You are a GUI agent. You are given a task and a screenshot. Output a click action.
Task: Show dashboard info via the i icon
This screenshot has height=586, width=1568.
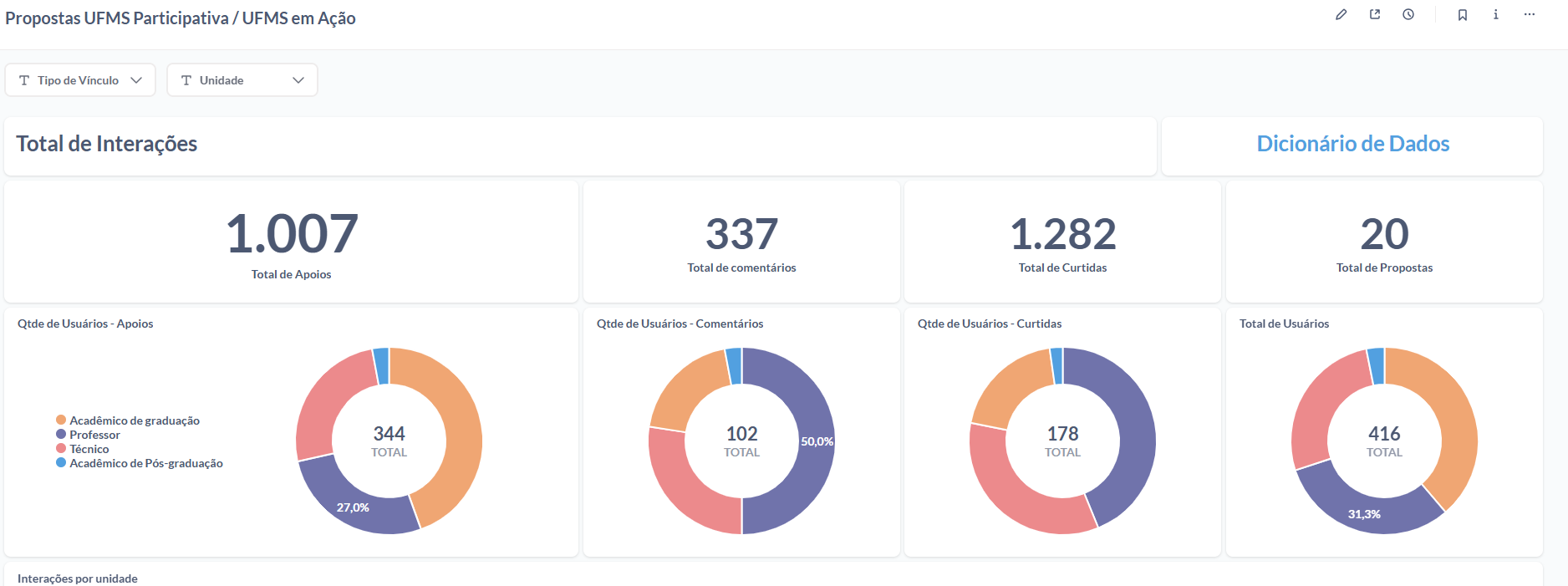(x=1496, y=14)
